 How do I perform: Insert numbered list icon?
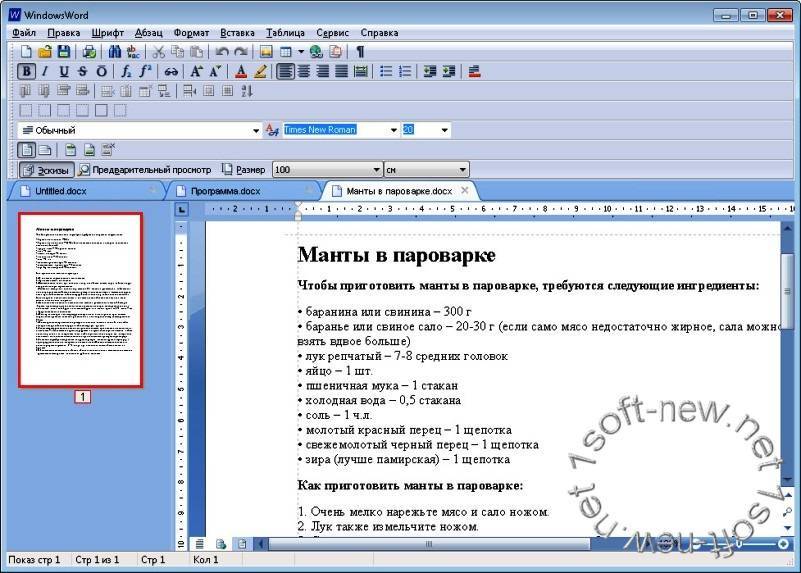pyautogui.click(x=405, y=71)
